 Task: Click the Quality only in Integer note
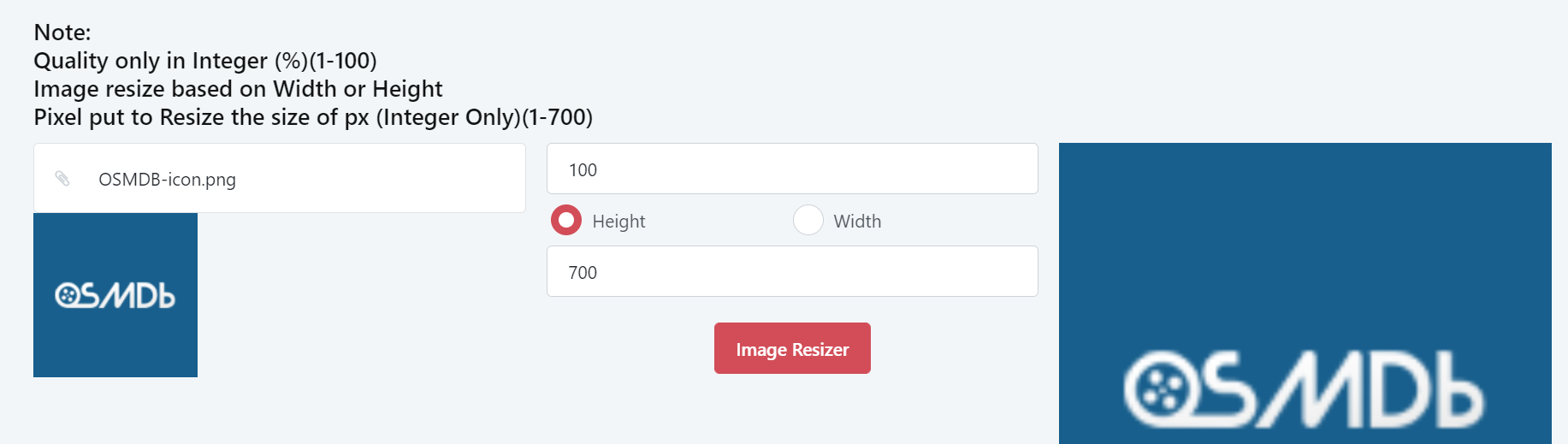click(205, 61)
